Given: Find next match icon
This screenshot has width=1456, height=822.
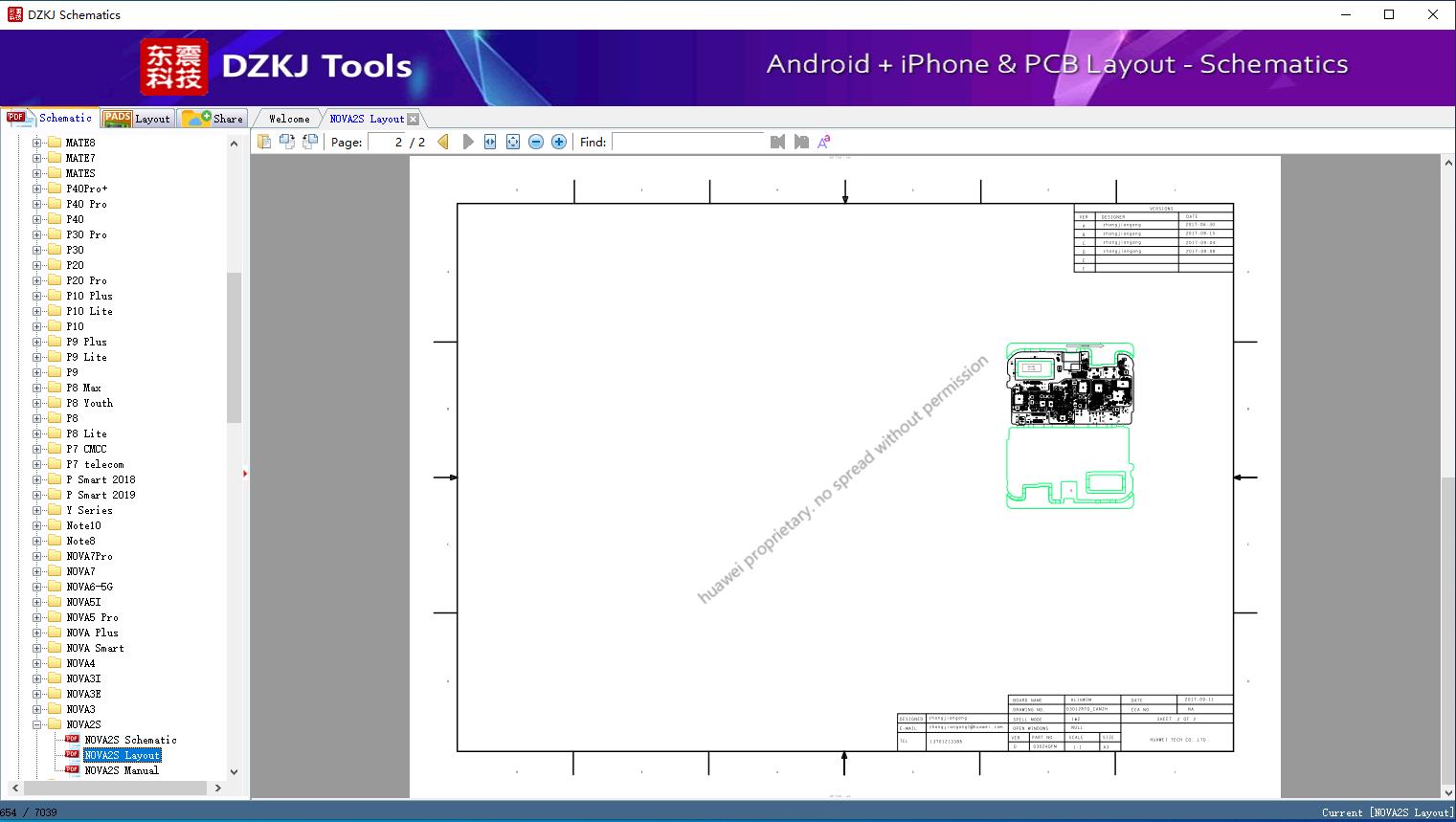Looking at the screenshot, I should tap(801, 142).
